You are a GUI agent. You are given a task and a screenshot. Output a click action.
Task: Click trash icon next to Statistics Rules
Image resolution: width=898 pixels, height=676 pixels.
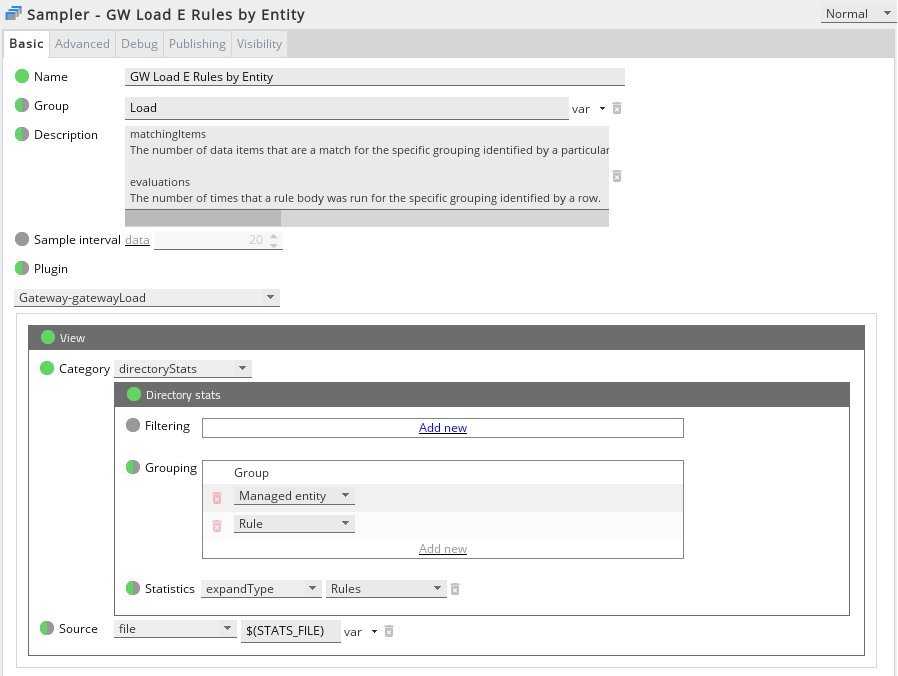click(455, 589)
